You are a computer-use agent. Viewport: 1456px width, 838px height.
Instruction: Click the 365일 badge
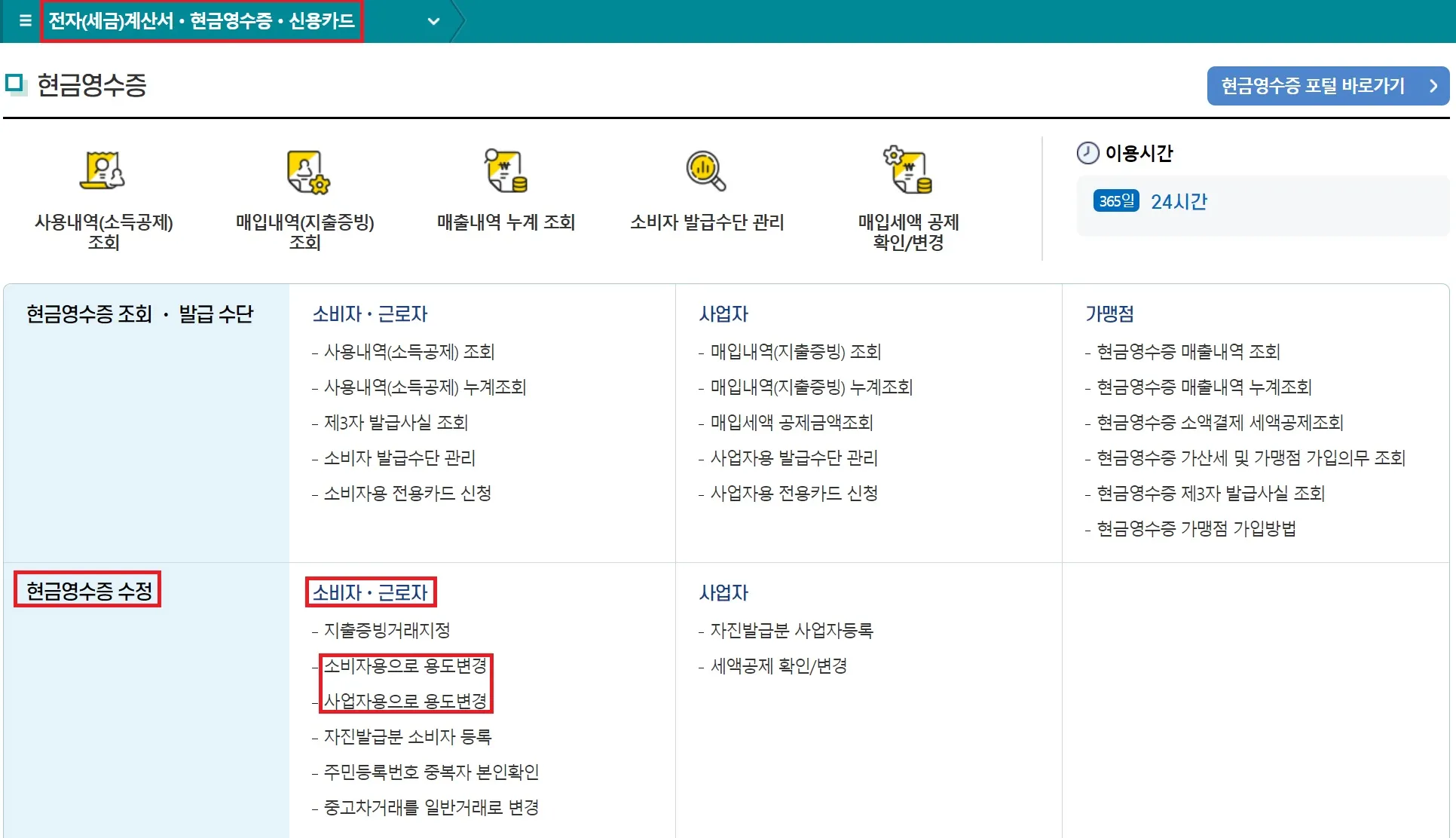pos(1115,201)
